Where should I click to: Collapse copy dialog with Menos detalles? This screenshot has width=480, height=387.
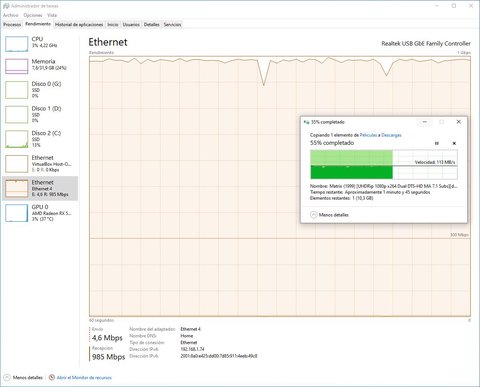coord(329,215)
